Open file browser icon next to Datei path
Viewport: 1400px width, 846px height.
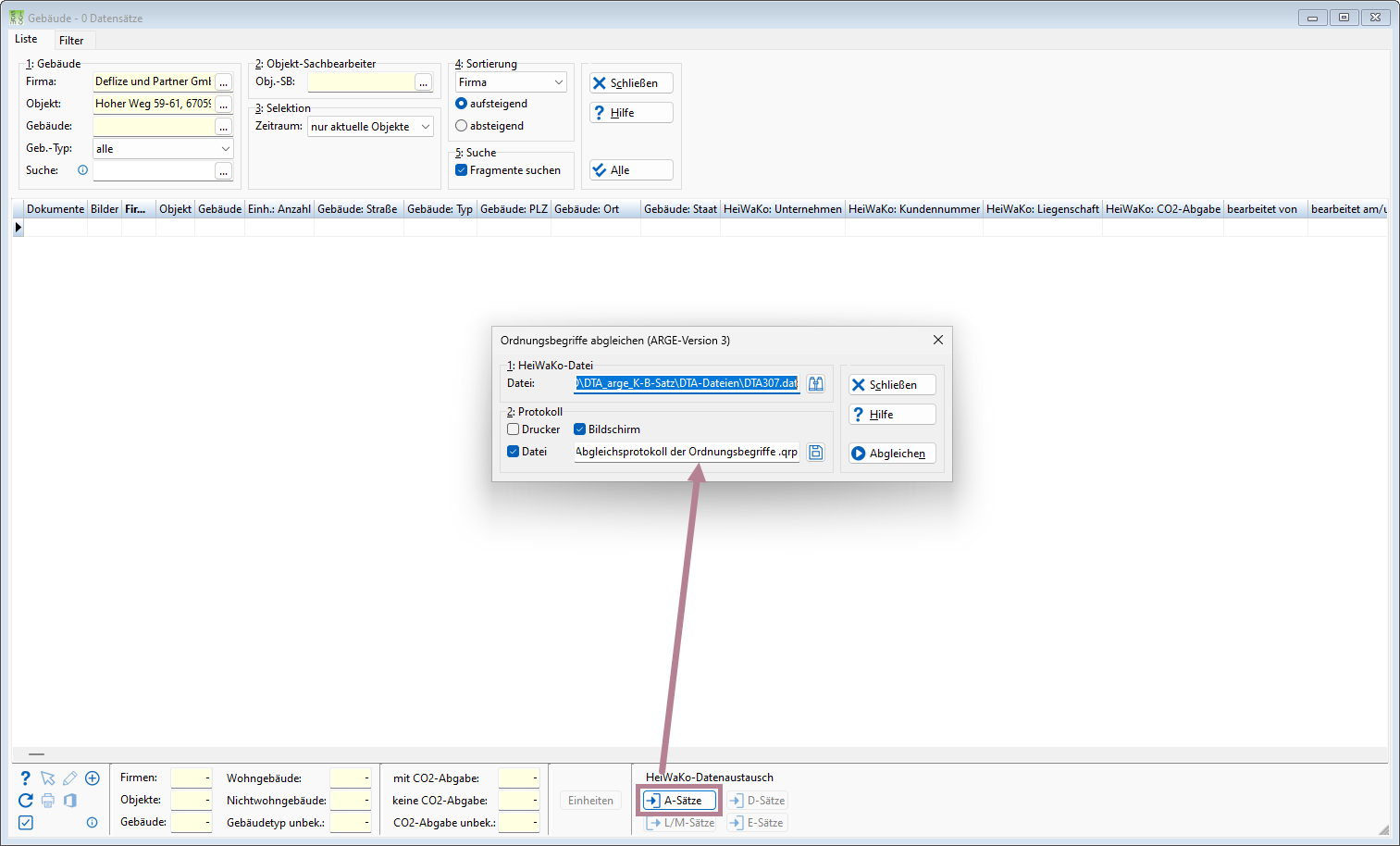click(x=816, y=383)
